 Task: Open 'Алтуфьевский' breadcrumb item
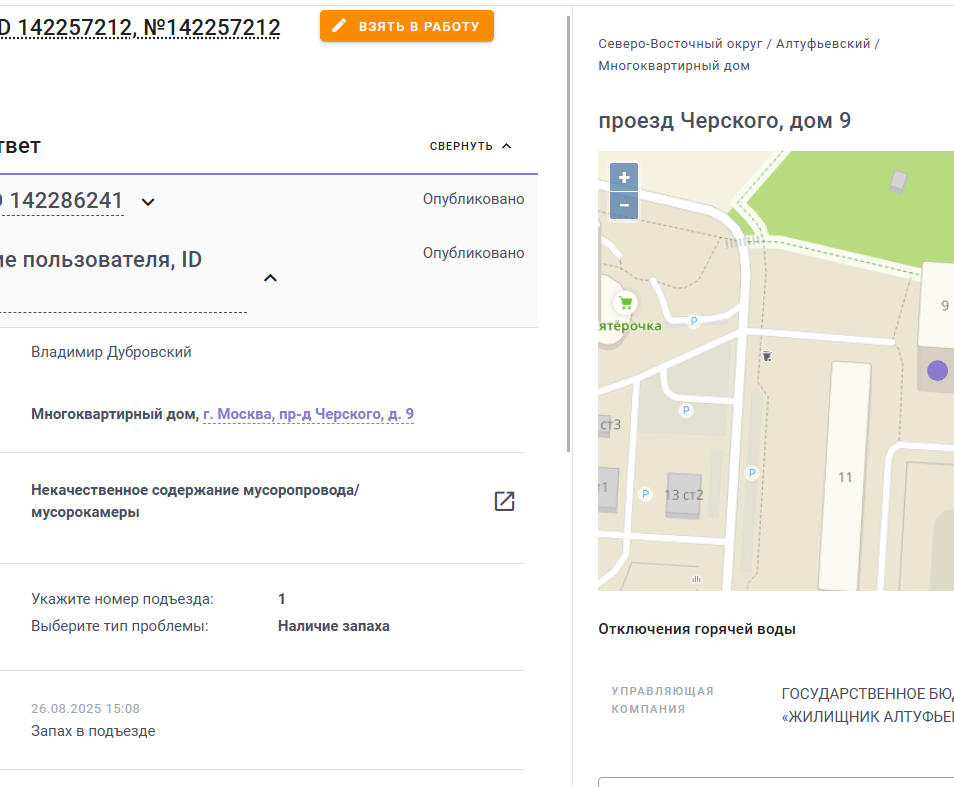823,44
